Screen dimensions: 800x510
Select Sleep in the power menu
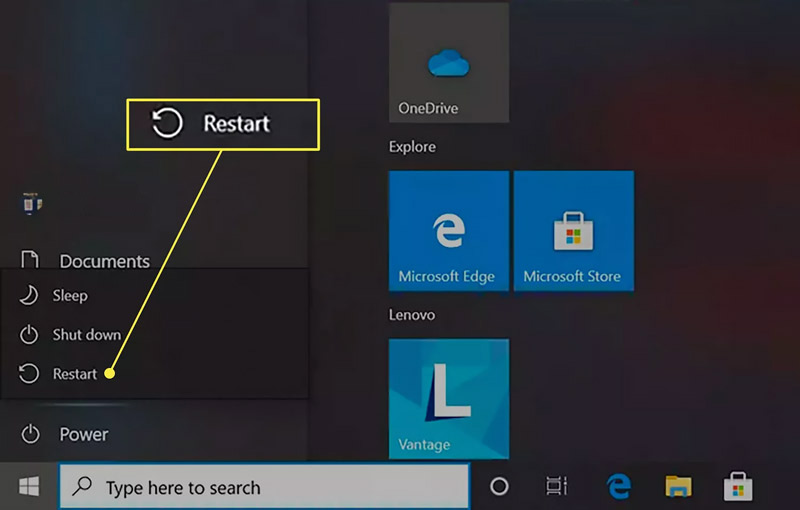tap(155, 296)
